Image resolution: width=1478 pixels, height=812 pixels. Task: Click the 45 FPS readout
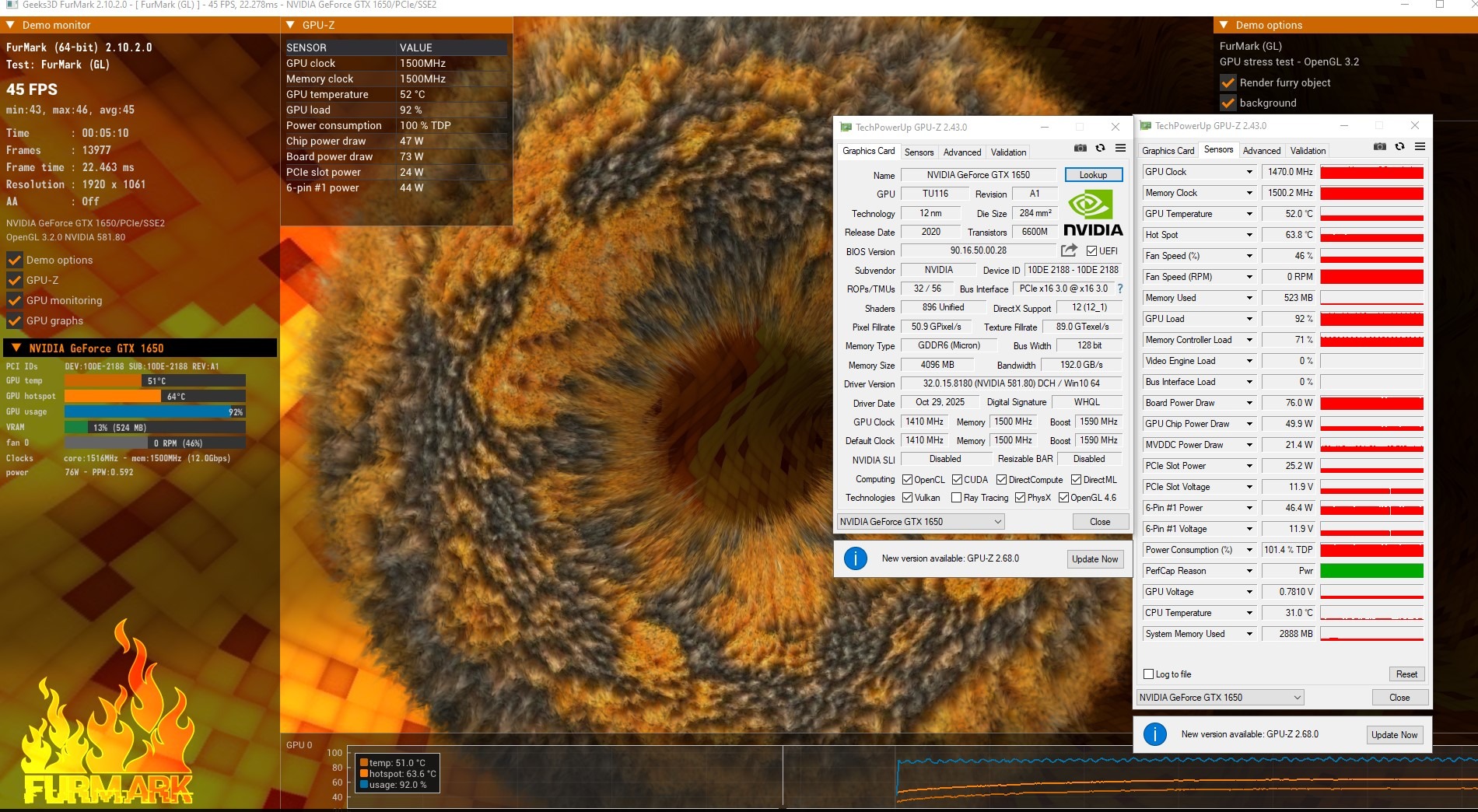click(x=32, y=89)
